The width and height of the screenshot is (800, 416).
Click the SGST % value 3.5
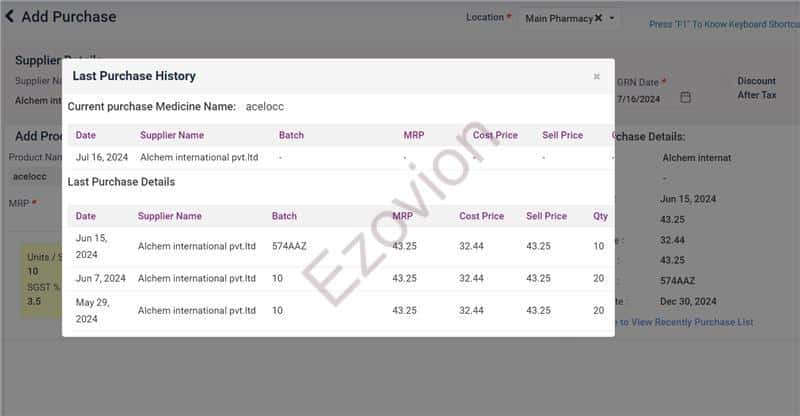[x=34, y=301]
